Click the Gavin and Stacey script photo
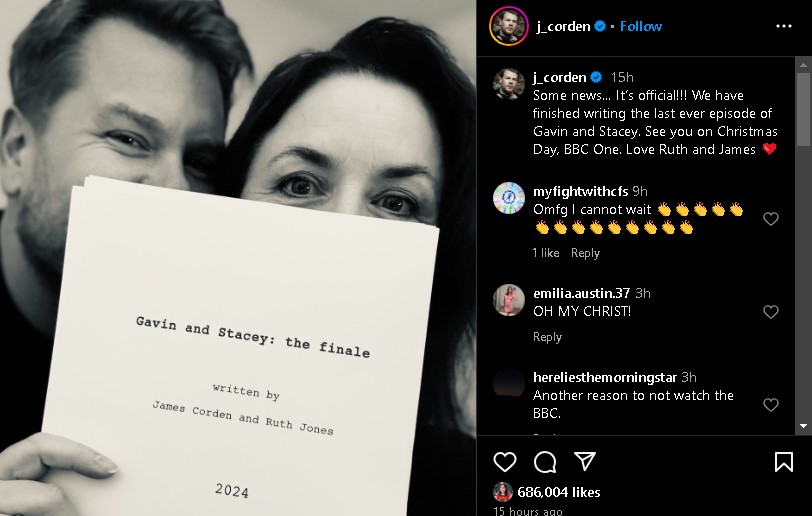This screenshot has height=516, width=812. tap(238, 258)
